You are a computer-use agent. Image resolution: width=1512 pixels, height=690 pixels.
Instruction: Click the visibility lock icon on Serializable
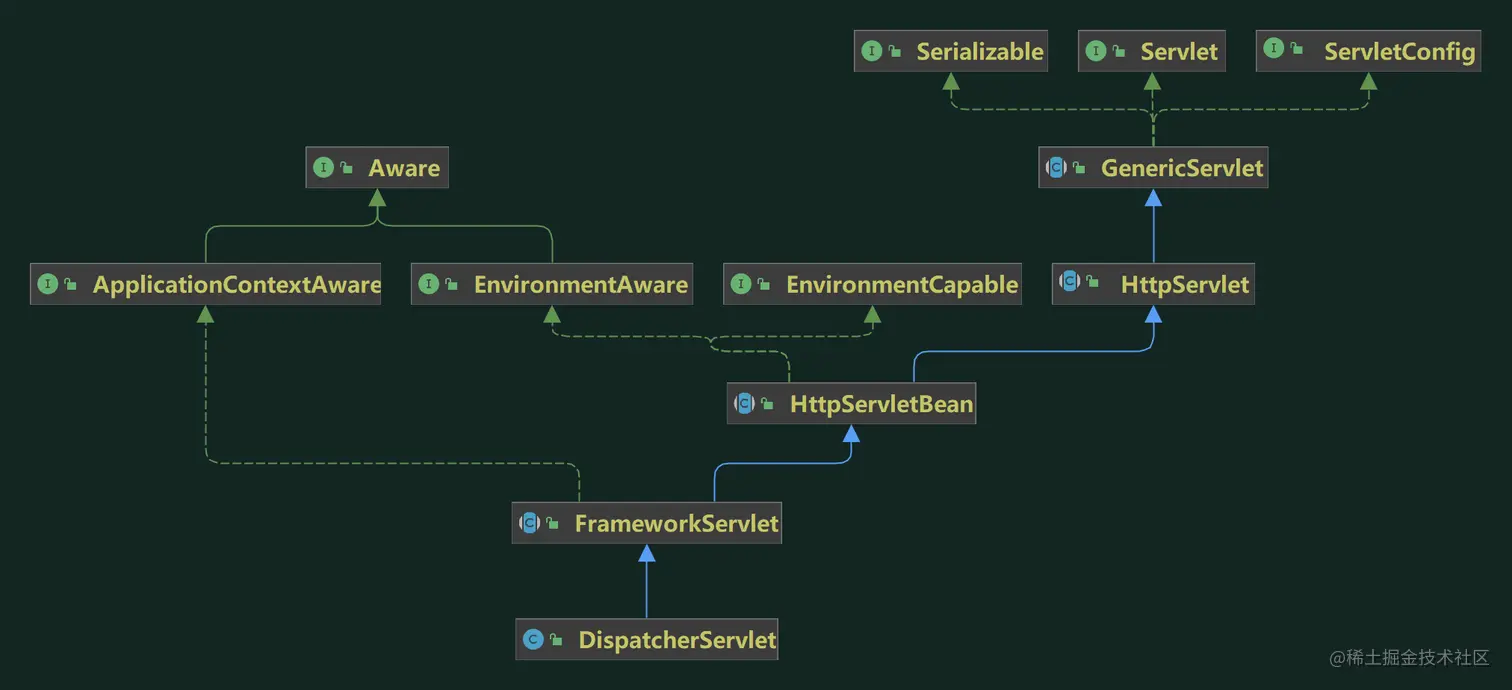click(x=895, y=51)
